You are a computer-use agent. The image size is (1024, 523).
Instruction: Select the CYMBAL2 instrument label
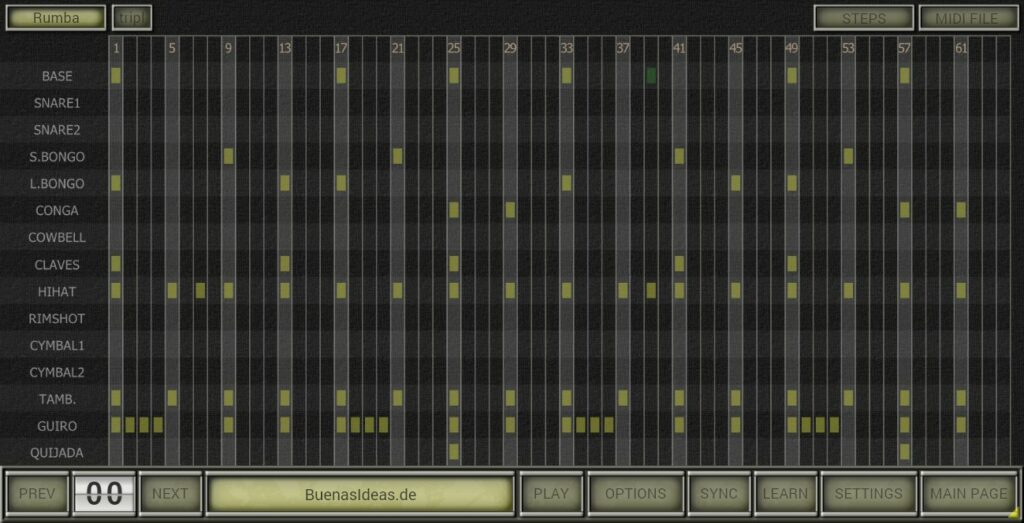pyautogui.click(x=57, y=373)
